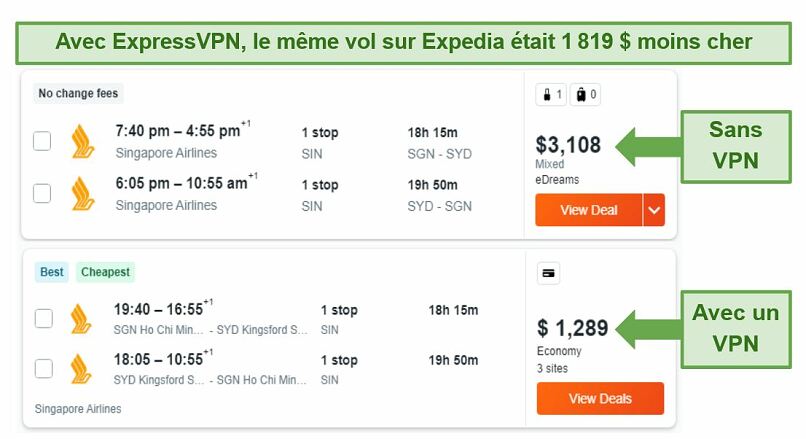Screen dimensions: 806x439
Task: Click the payment card icon in second result
Action: 548,273
